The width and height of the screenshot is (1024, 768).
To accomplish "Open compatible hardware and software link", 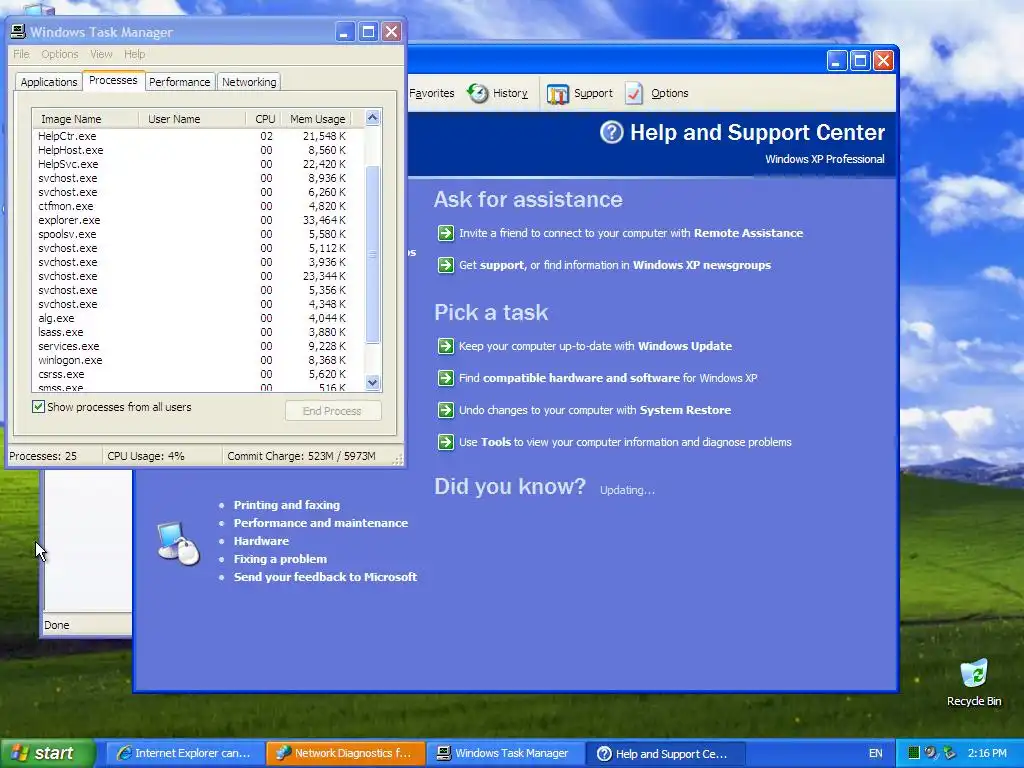I will coord(581,378).
